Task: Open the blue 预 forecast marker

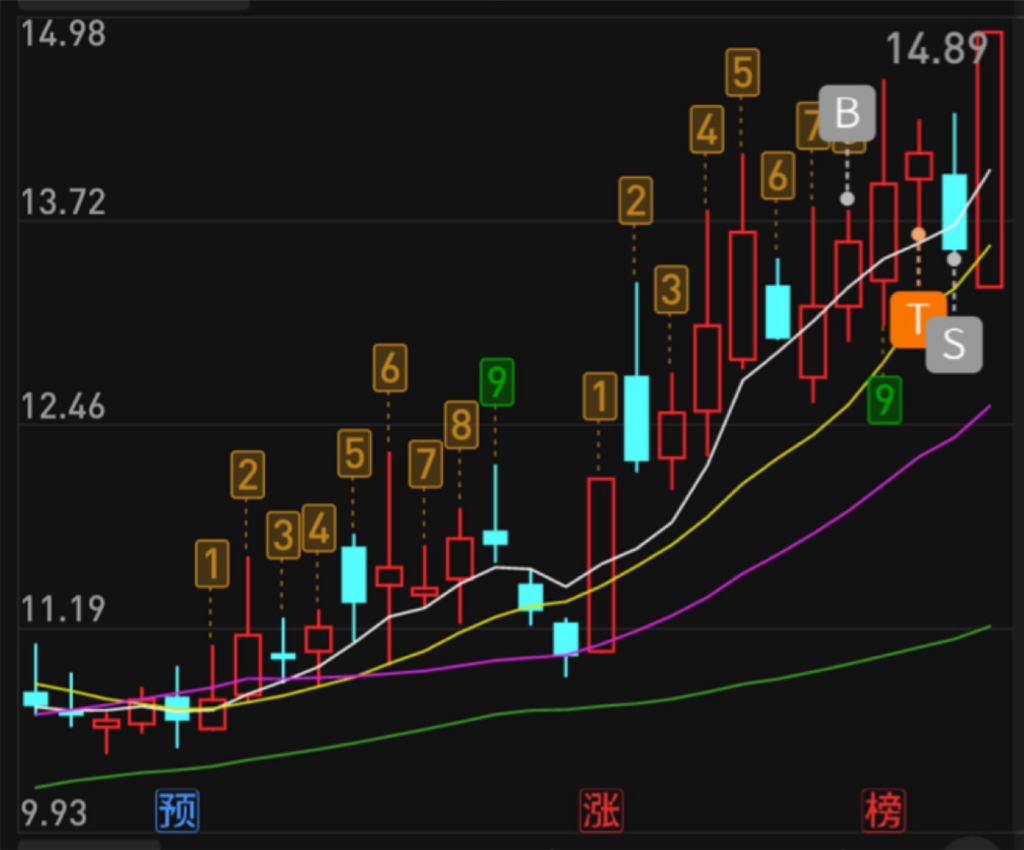Action: [x=177, y=810]
